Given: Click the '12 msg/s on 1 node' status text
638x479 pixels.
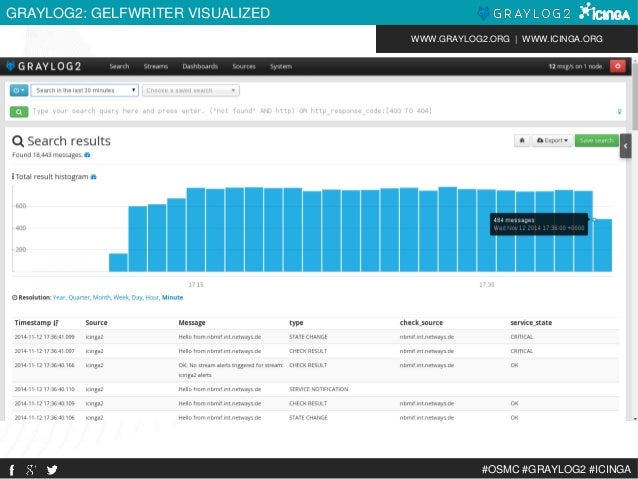Looking at the screenshot, I should (576, 66).
